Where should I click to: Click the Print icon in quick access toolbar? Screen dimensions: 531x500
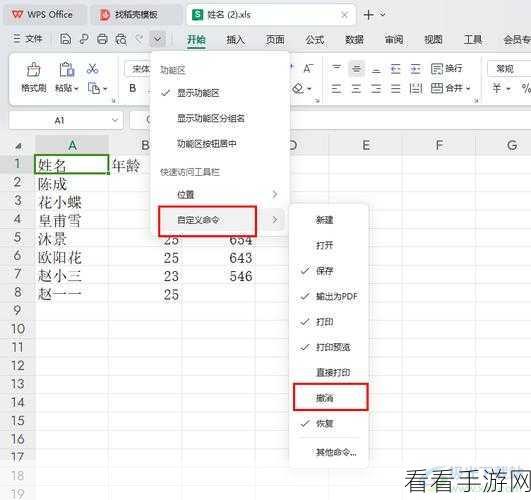pos(102,40)
